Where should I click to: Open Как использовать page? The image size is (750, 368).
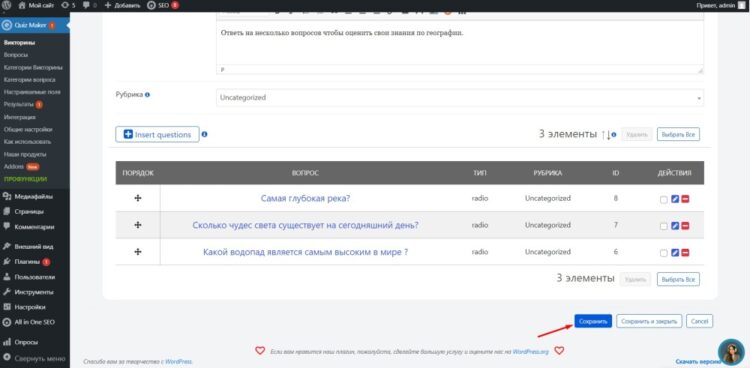tap(27, 142)
